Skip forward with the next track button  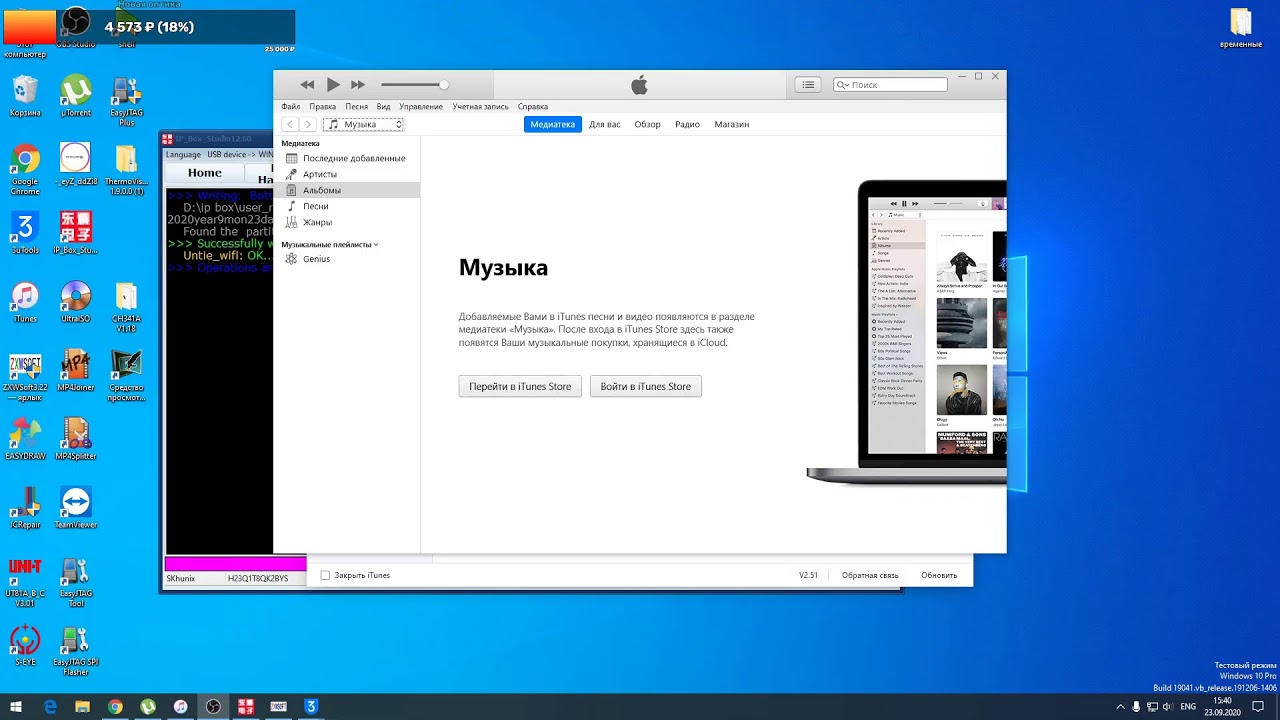pos(358,85)
